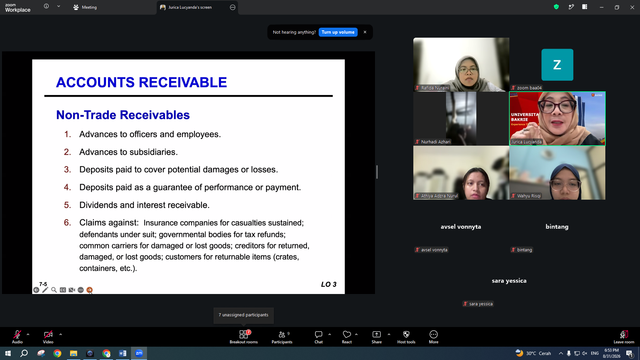The image size is (640, 360).
Task: Expand dropdown chevron next to info icon
Action: [58, 7]
